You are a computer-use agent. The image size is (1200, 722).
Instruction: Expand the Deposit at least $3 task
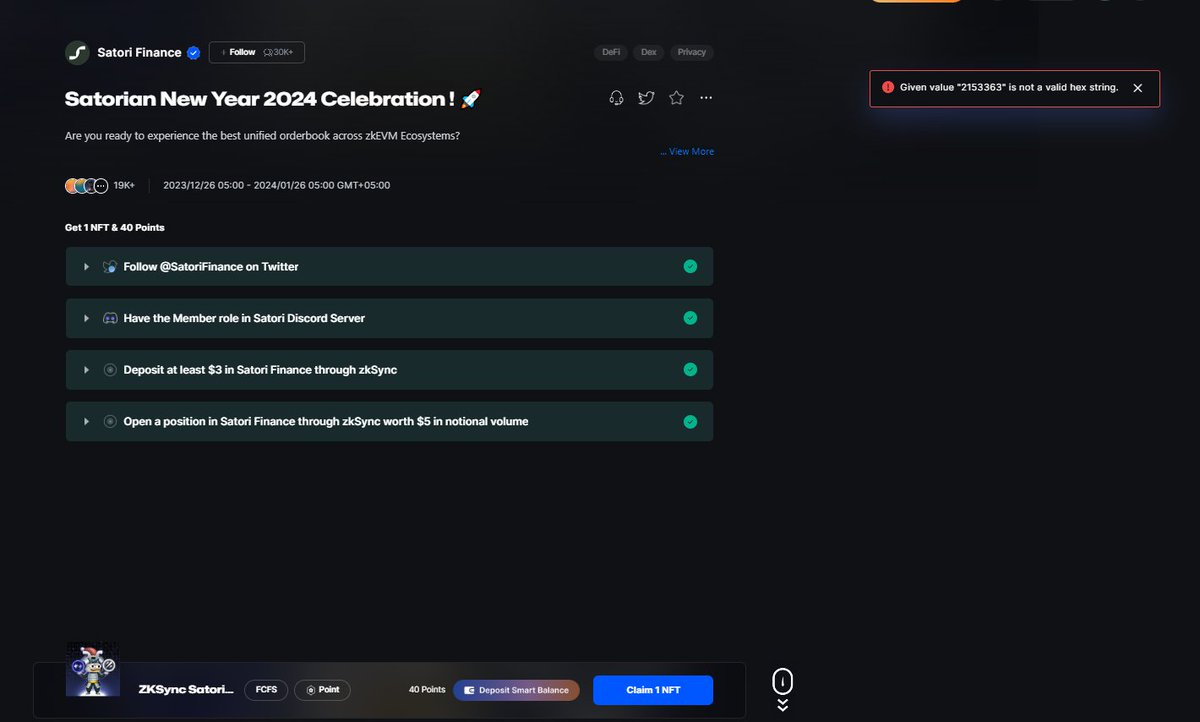coord(87,370)
